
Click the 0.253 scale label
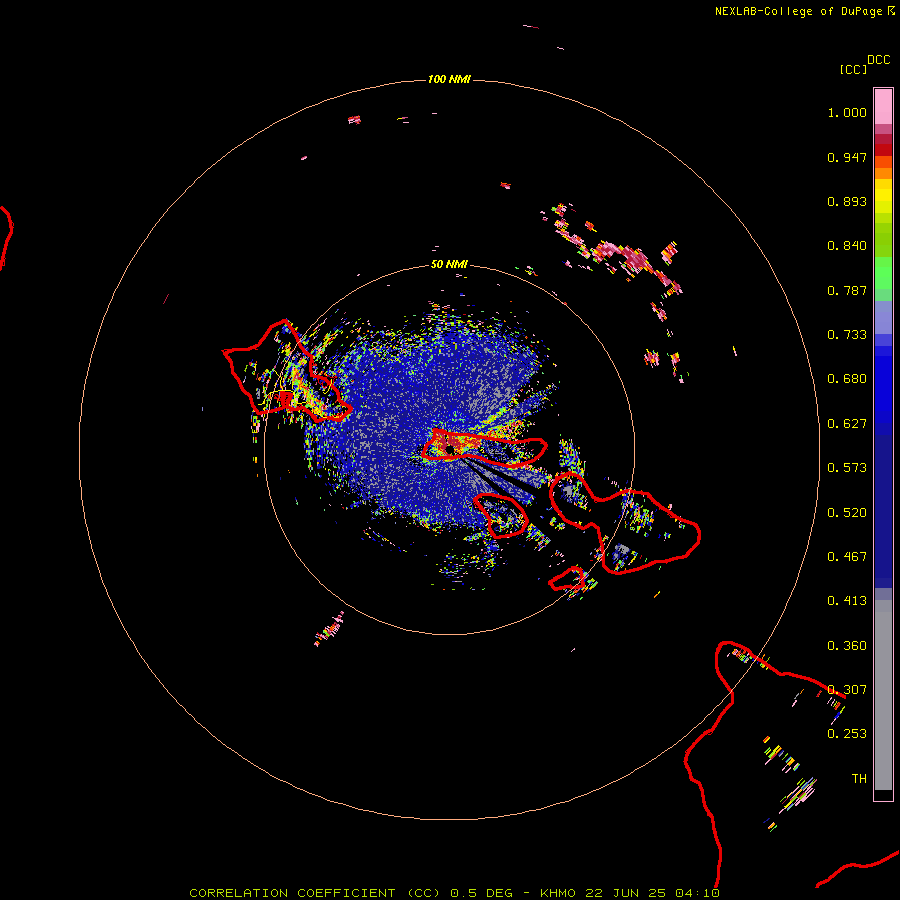[x=847, y=734]
